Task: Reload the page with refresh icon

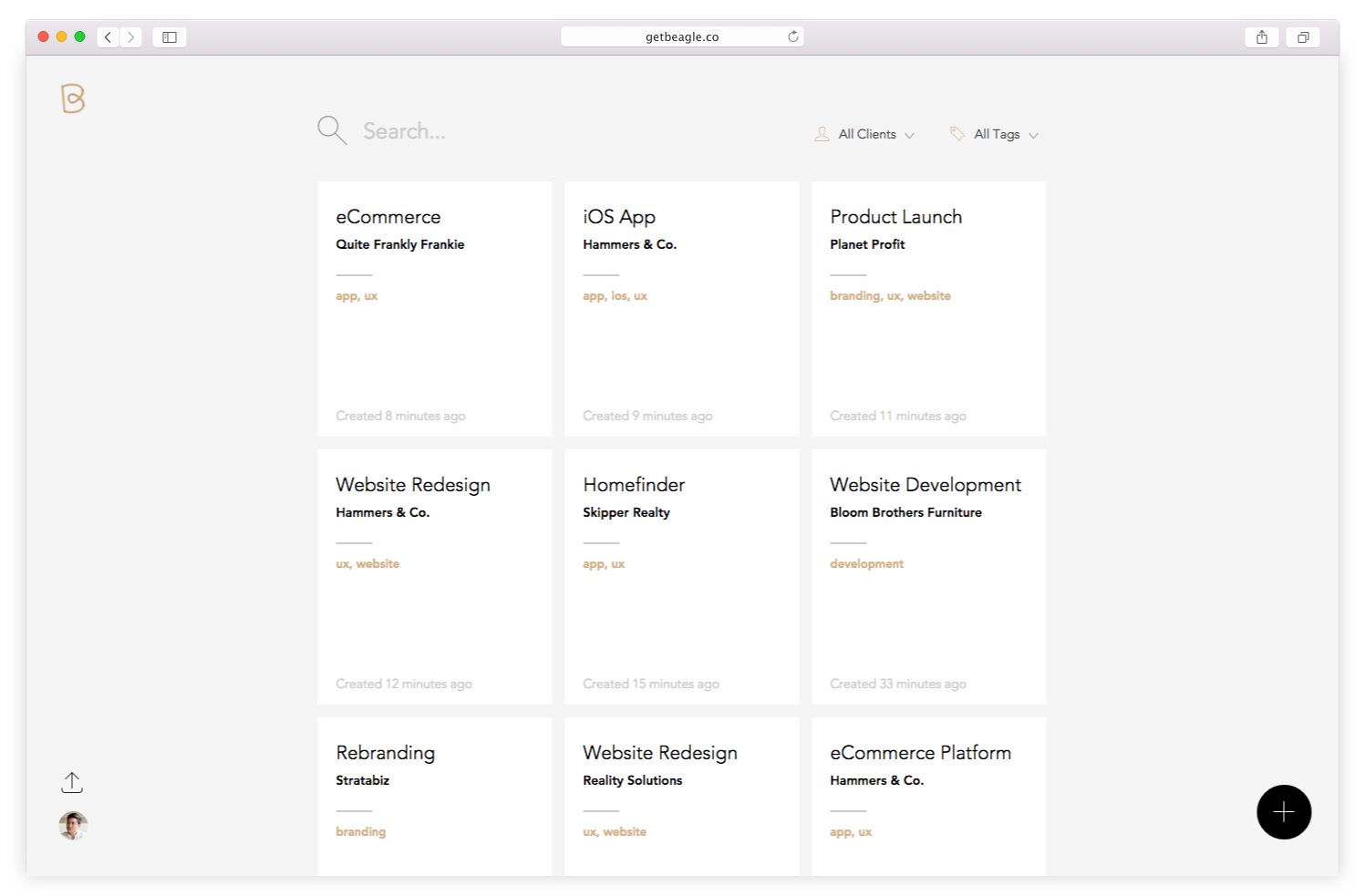Action: click(793, 36)
